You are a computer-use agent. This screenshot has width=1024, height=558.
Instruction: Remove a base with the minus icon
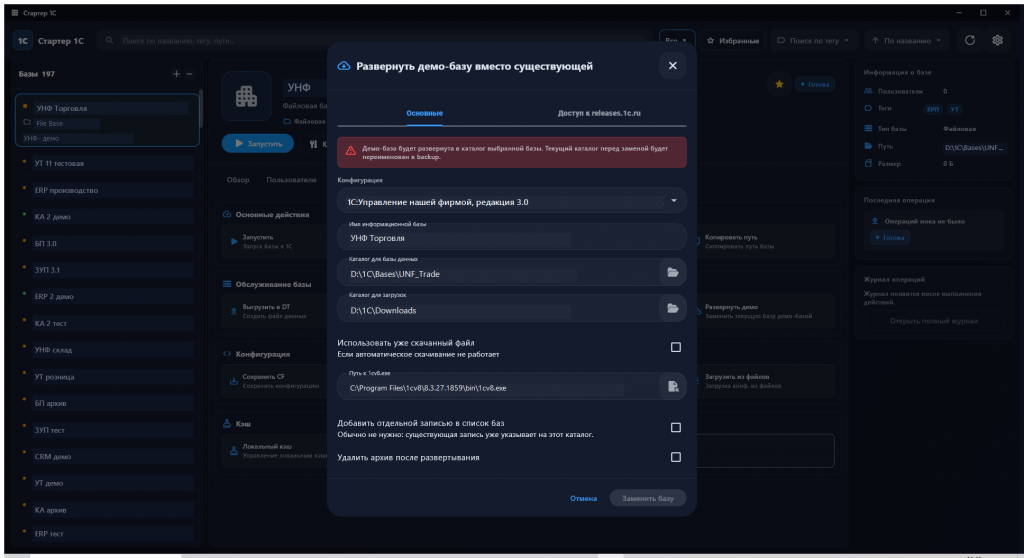[x=189, y=74]
